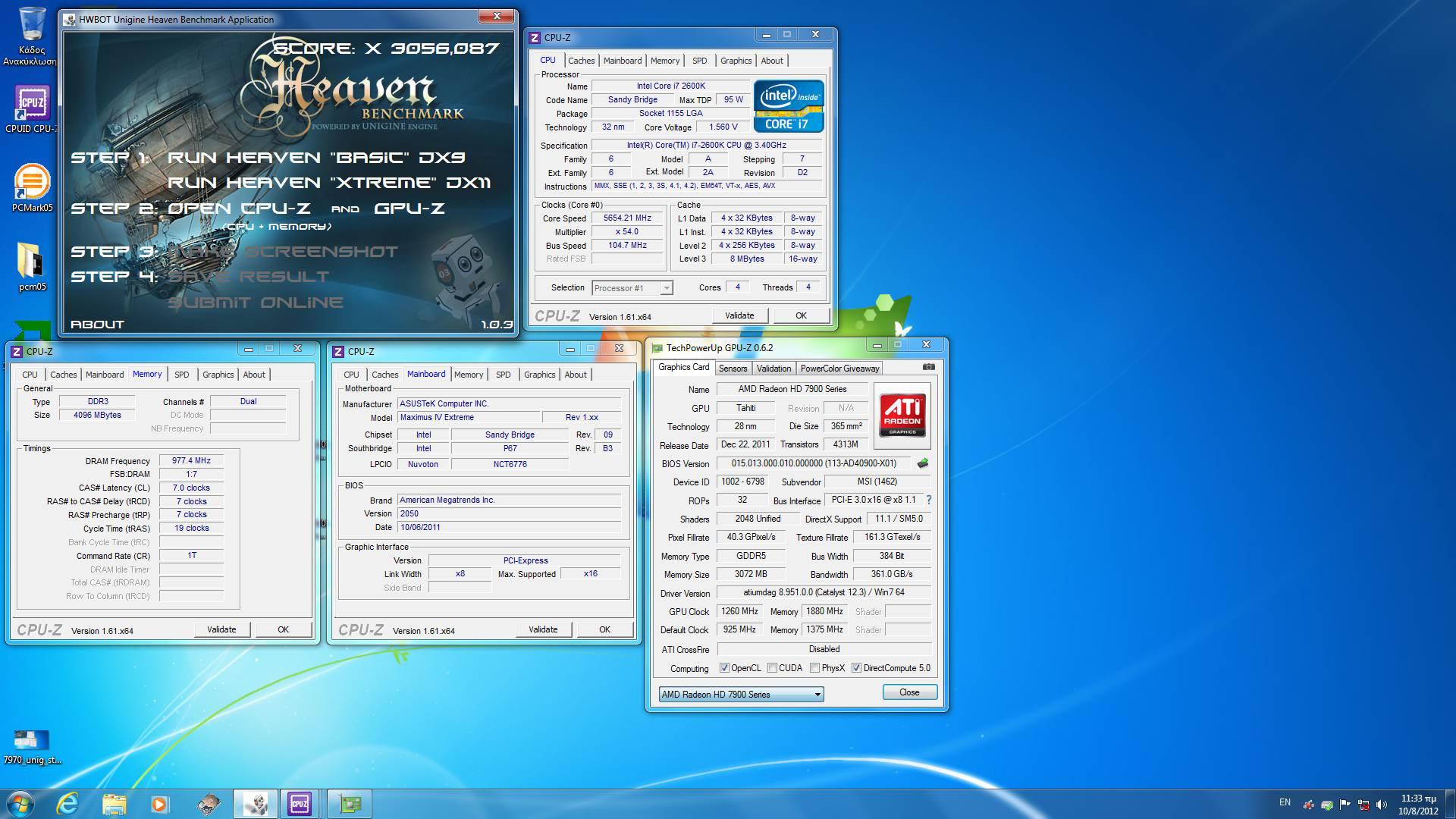The height and width of the screenshot is (819, 1456).
Task: Click OK in the CPU-Z processor window
Action: [x=801, y=315]
